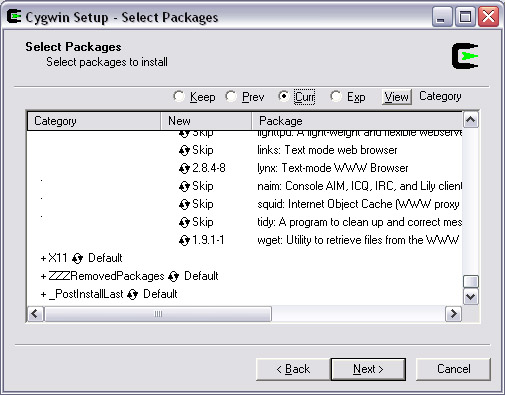Toggle the cycle icon for naim package
Viewport: 505px width, 395px height.
184,186
